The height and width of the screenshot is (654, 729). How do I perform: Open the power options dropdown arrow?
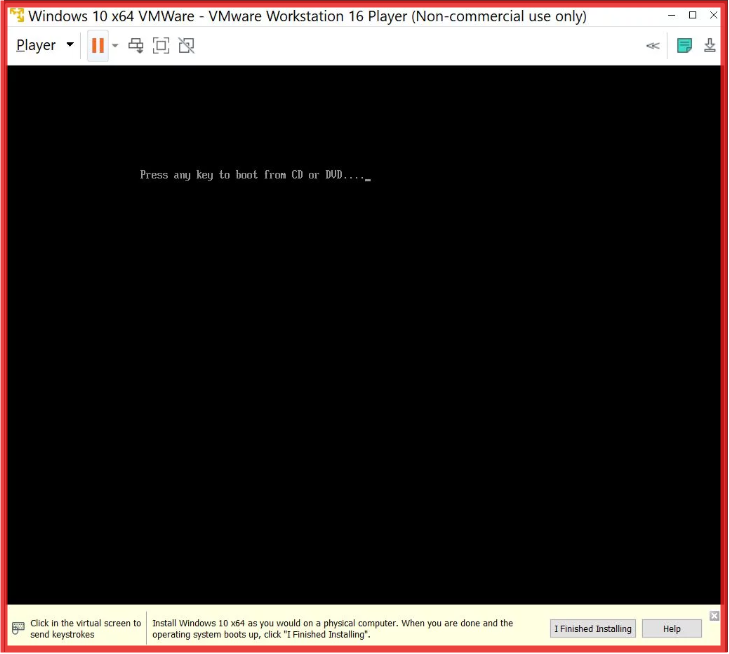[x=115, y=46]
